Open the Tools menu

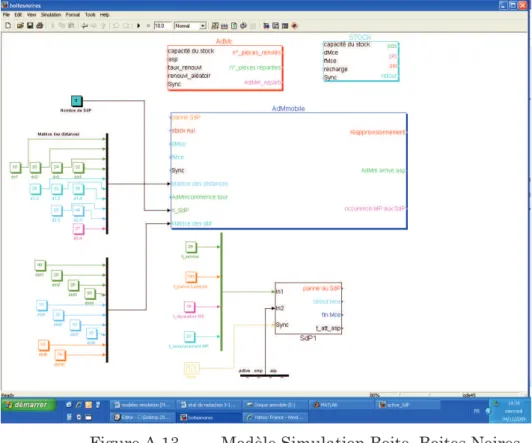tap(90, 15)
